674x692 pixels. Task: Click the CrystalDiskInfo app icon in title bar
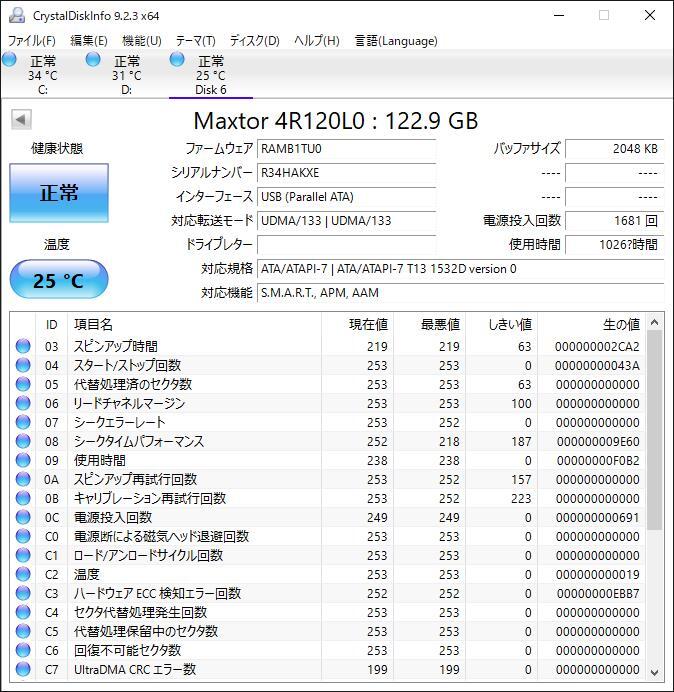click(x=17, y=15)
